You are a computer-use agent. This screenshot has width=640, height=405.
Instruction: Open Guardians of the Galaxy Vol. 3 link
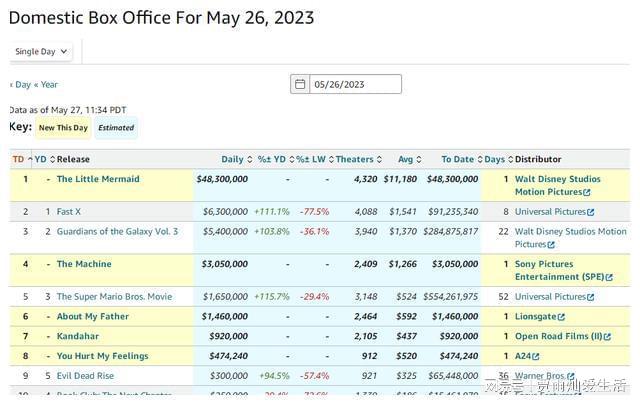pos(118,231)
